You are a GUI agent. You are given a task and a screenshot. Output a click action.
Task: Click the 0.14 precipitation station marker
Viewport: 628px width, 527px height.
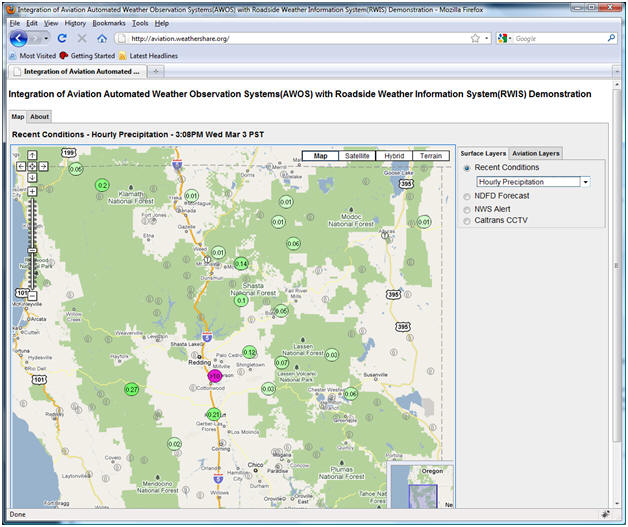coord(241,264)
